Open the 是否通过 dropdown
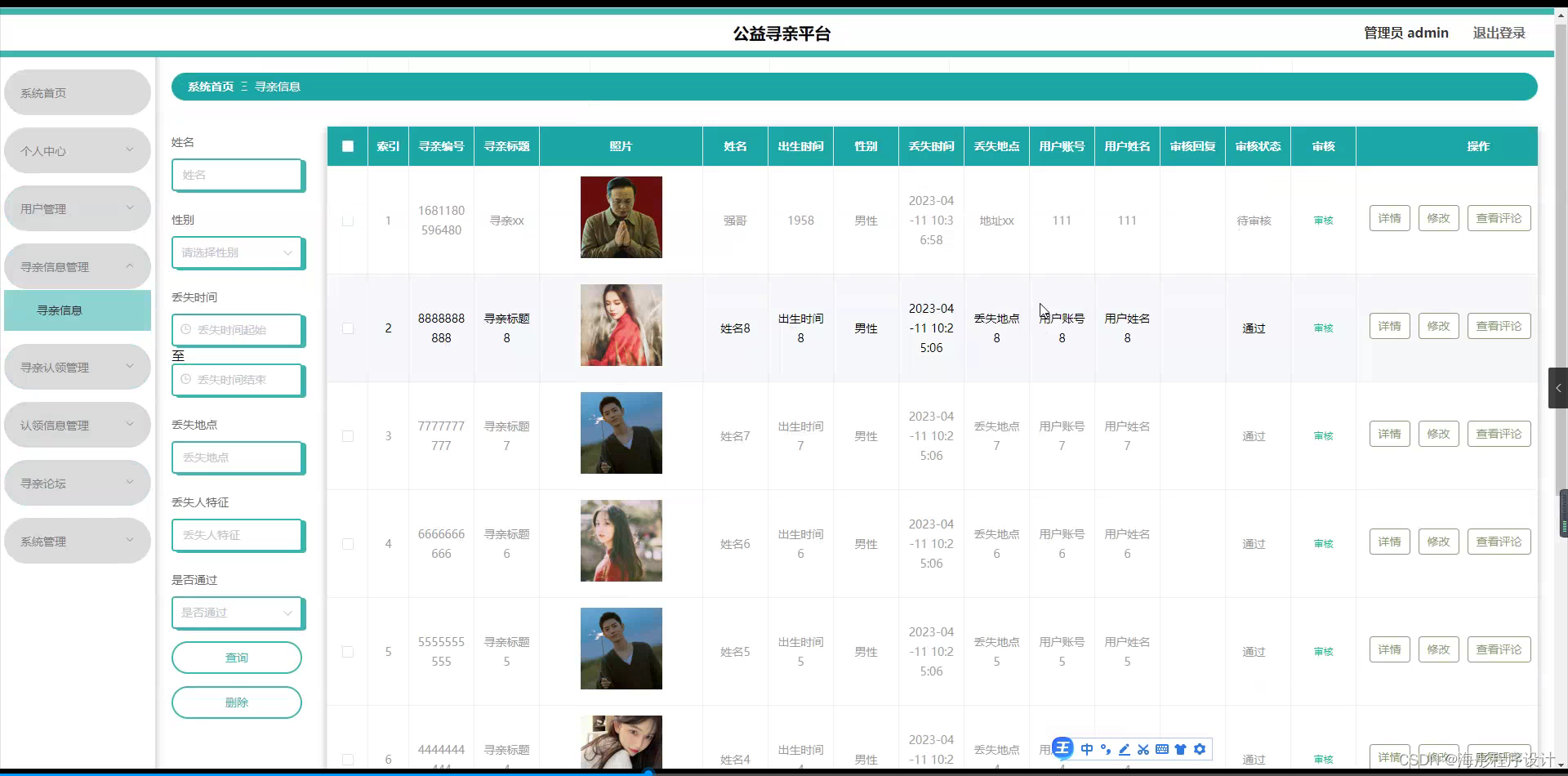Viewport: 1568px width, 776px height. point(237,613)
